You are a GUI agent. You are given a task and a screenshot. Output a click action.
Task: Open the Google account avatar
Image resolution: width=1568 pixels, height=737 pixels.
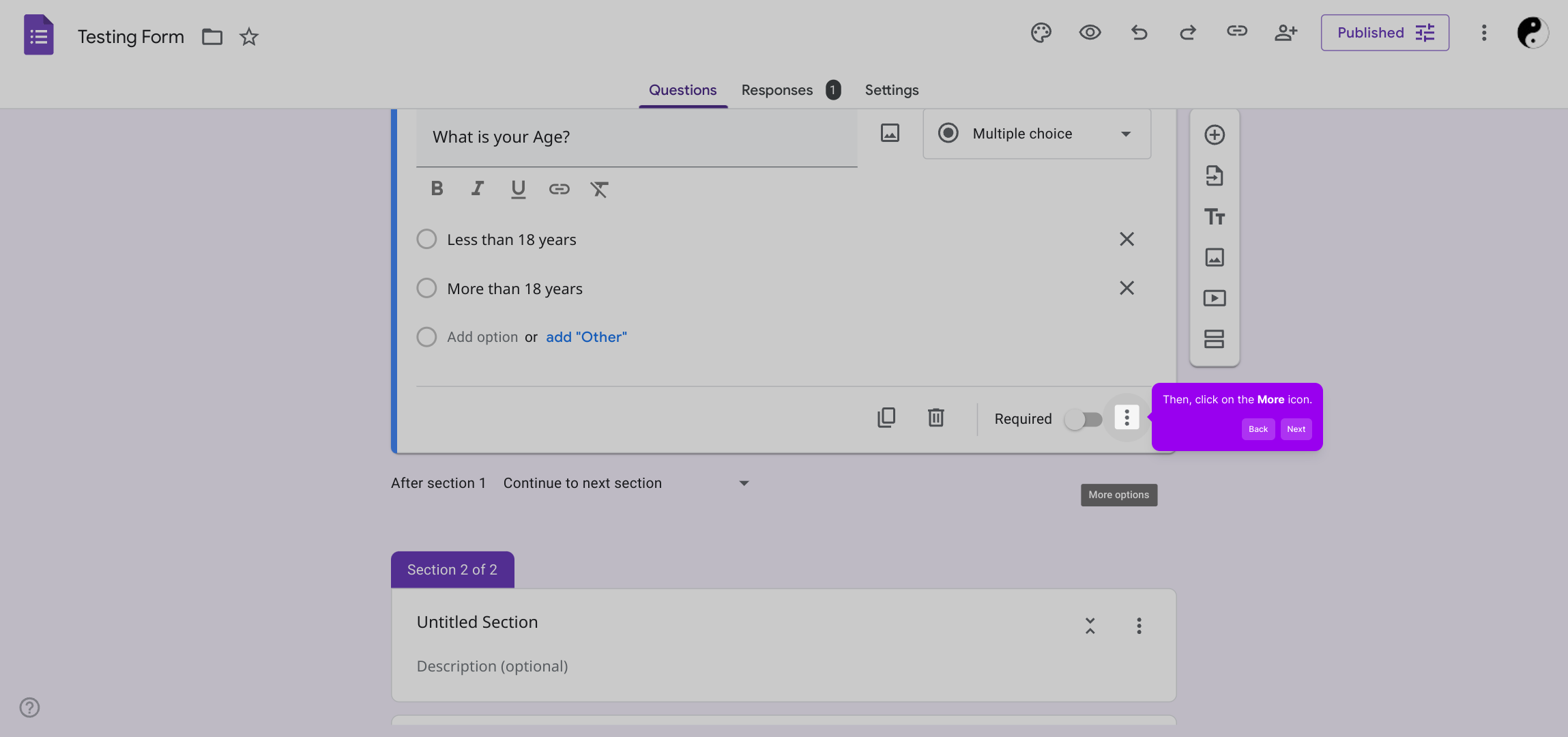[1533, 33]
